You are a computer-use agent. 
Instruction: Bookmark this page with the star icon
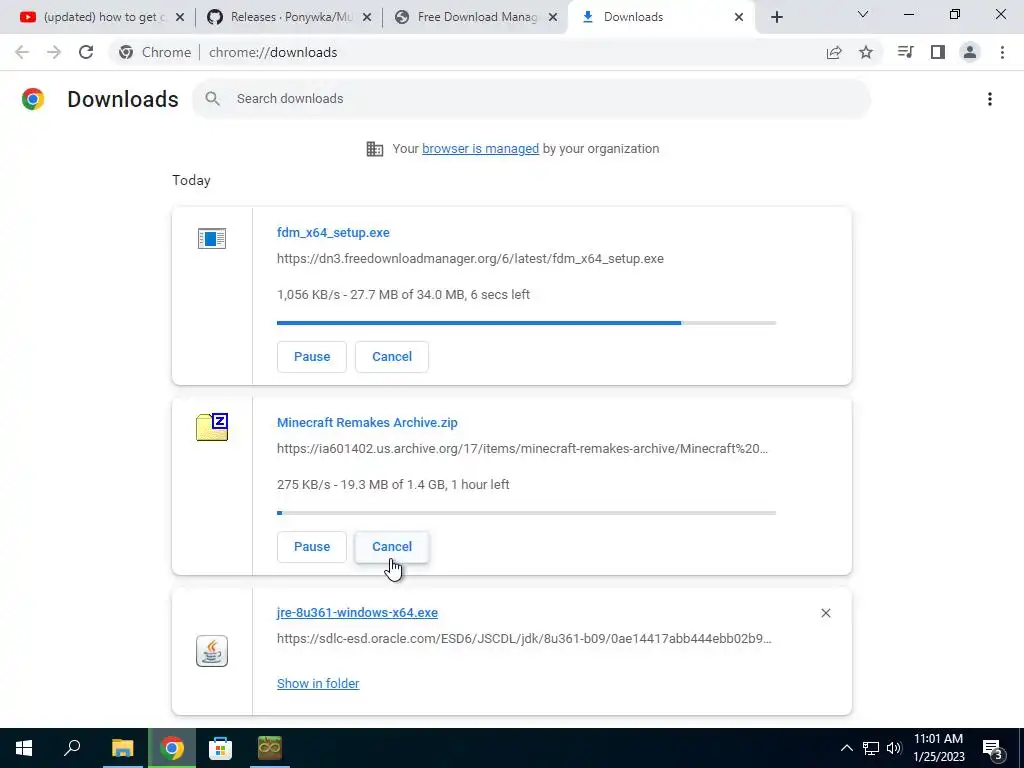pyautogui.click(x=866, y=52)
